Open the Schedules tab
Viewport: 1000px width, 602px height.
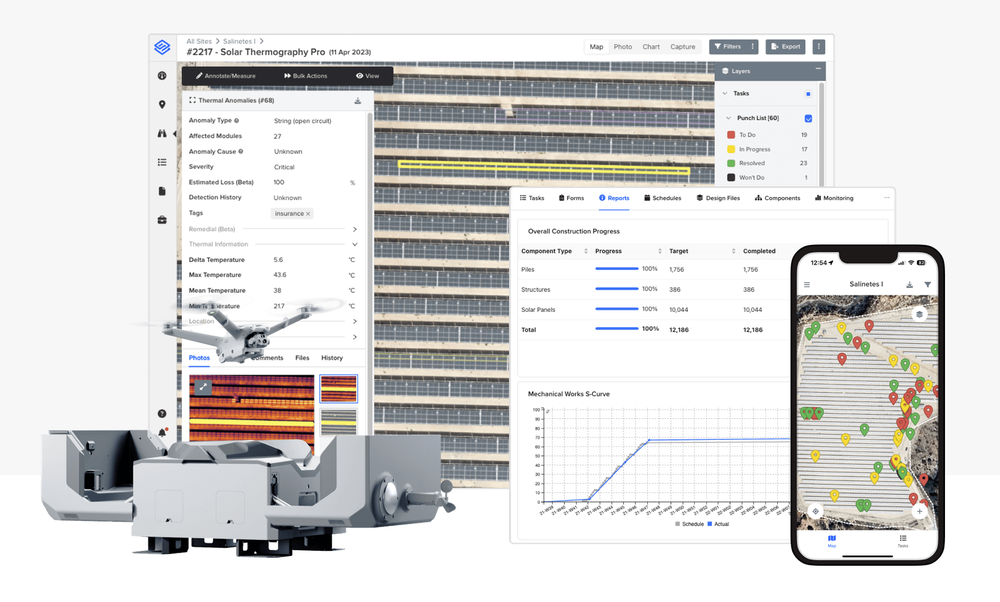point(663,198)
